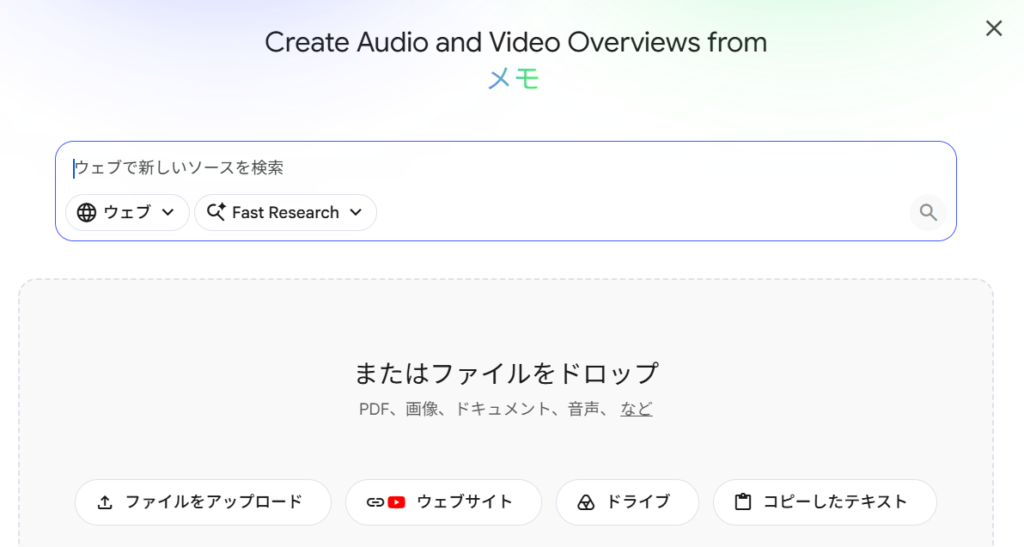Click the ウェブサイト button
Viewport: 1024px width, 547px height.
[x=443, y=502]
